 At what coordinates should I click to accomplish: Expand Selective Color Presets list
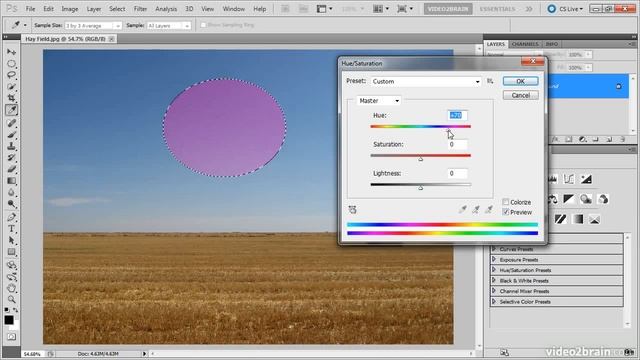(x=494, y=302)
